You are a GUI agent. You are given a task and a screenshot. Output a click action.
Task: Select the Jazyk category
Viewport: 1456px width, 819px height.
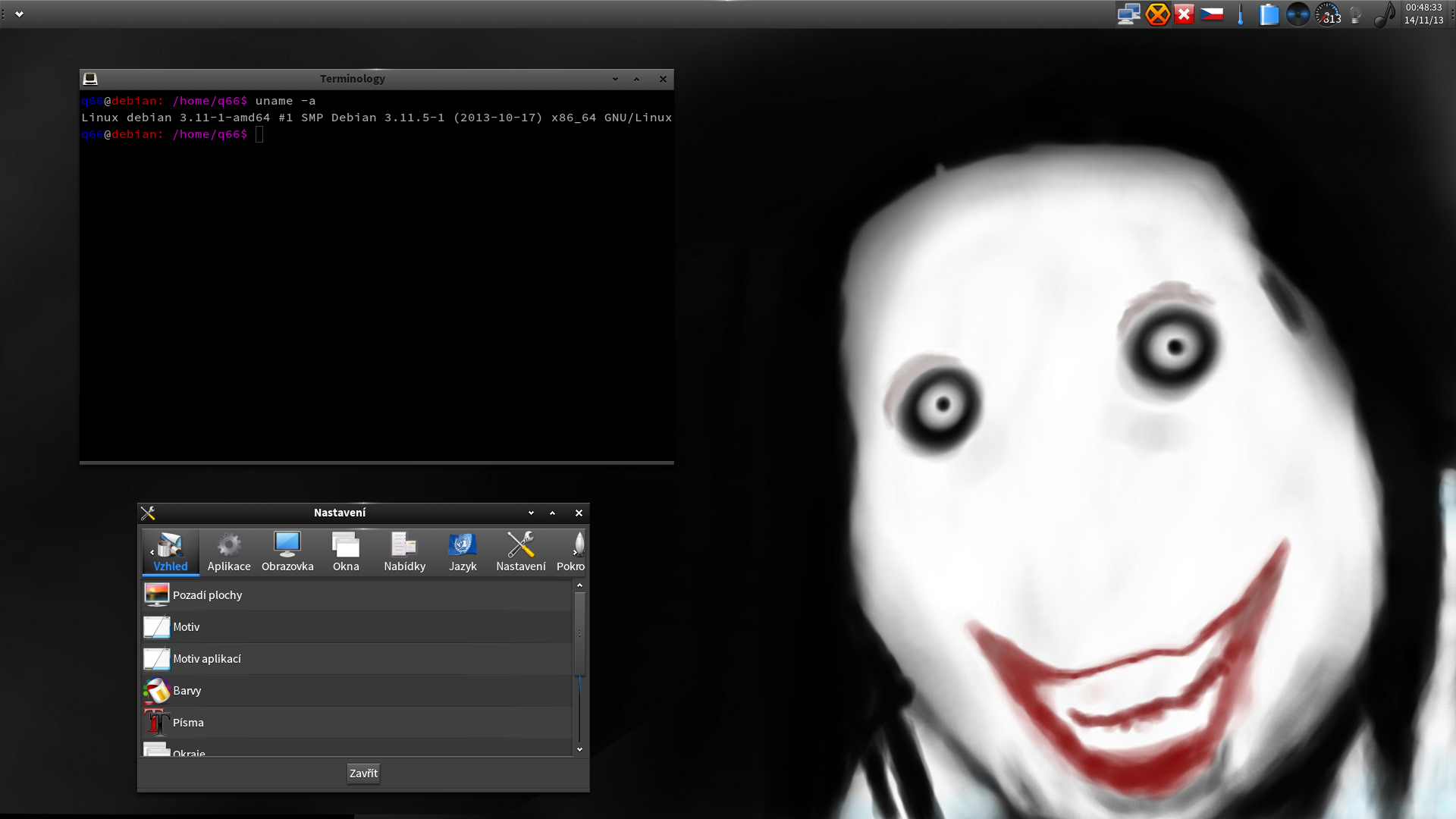point(463,552)
